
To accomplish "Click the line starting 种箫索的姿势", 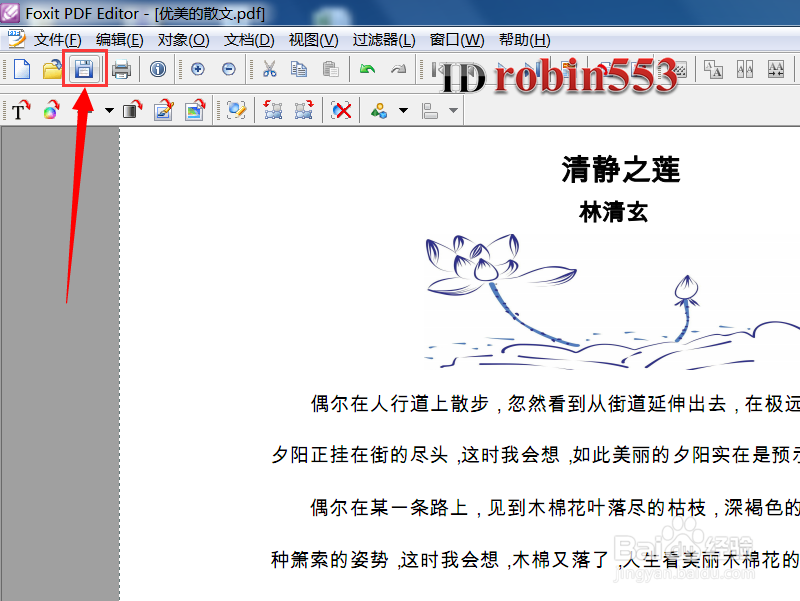I will [x=535, y=560].
